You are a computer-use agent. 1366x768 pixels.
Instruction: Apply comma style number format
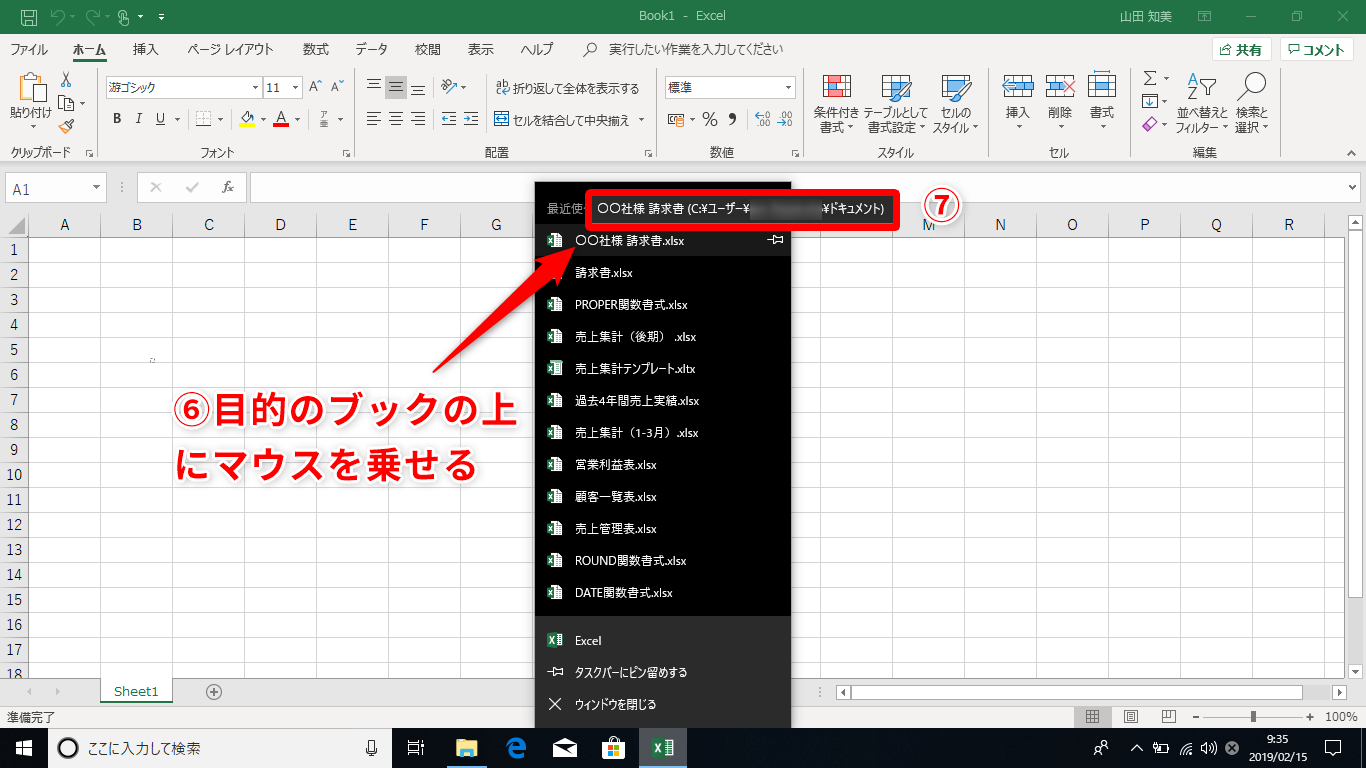tap(732, 119)
